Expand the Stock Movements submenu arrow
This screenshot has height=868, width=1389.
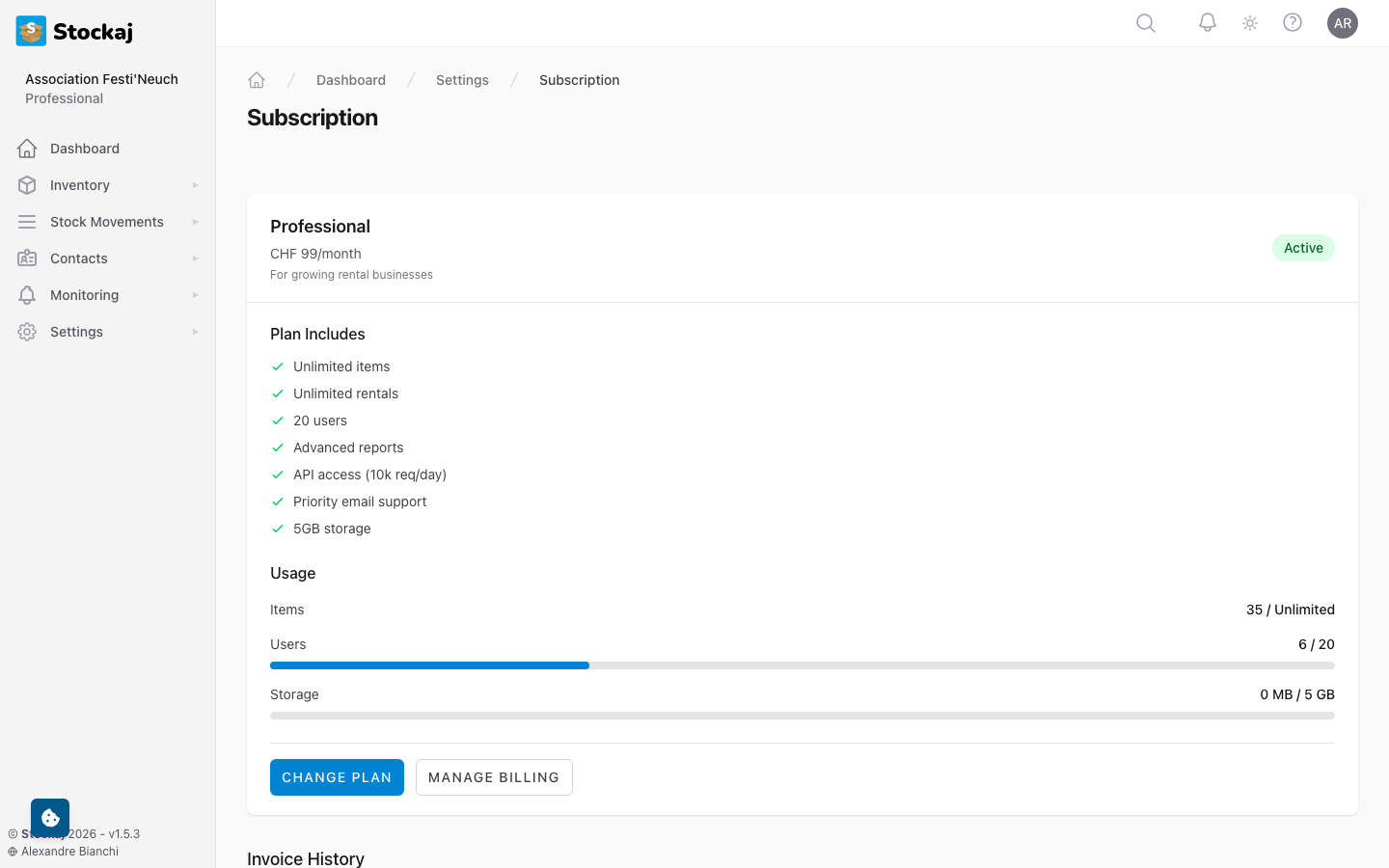[x=195, y=222]
